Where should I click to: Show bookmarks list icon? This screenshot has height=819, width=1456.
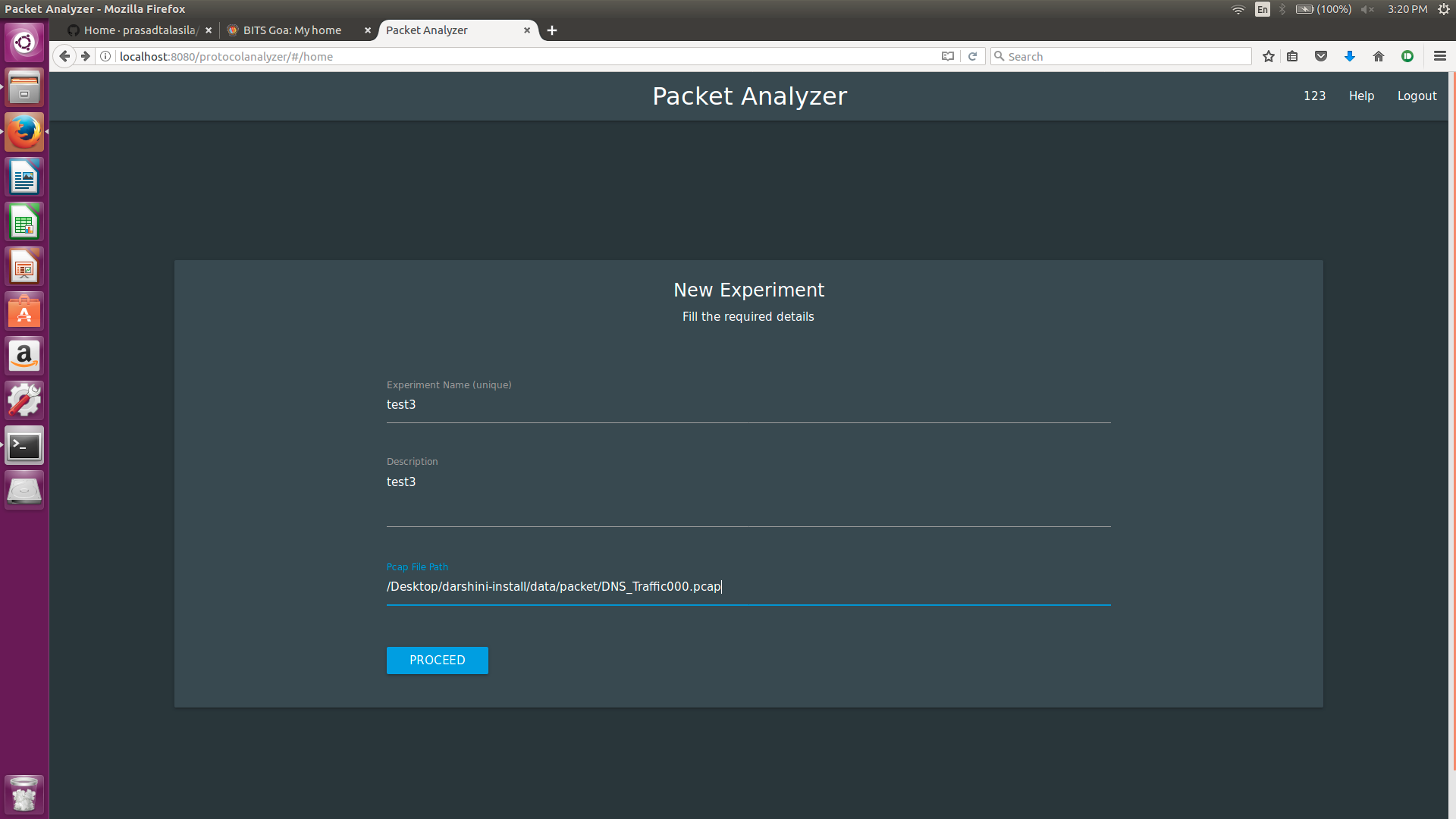1292,56
